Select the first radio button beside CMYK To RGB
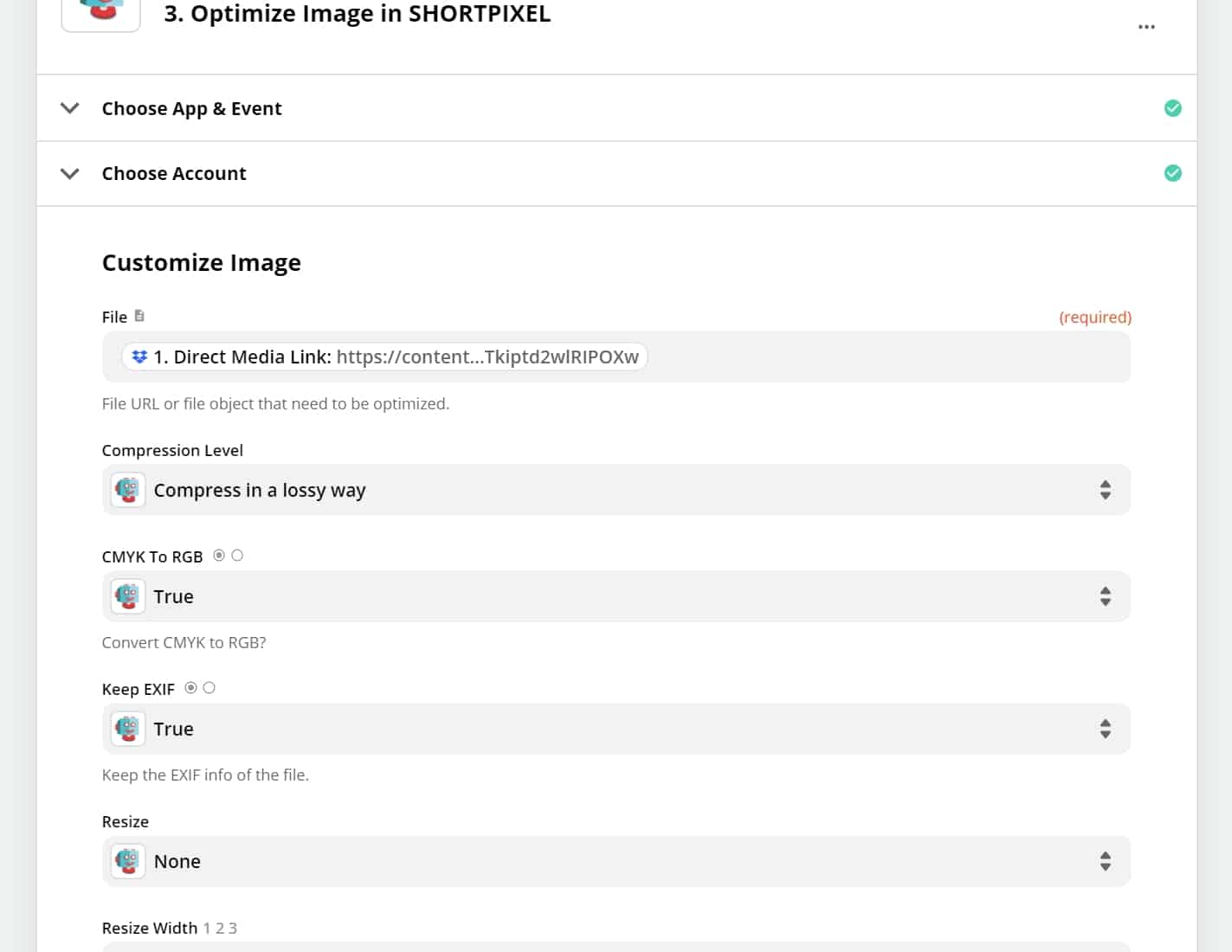This screenshot has width=1232, height=952. pos(219,556)
